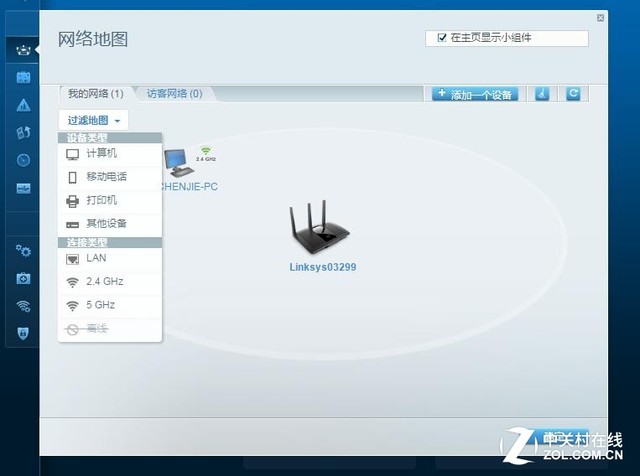Open parental controls warning triangle icon
640x476 pixels.
pyautogui.click(x=23, y=105)
